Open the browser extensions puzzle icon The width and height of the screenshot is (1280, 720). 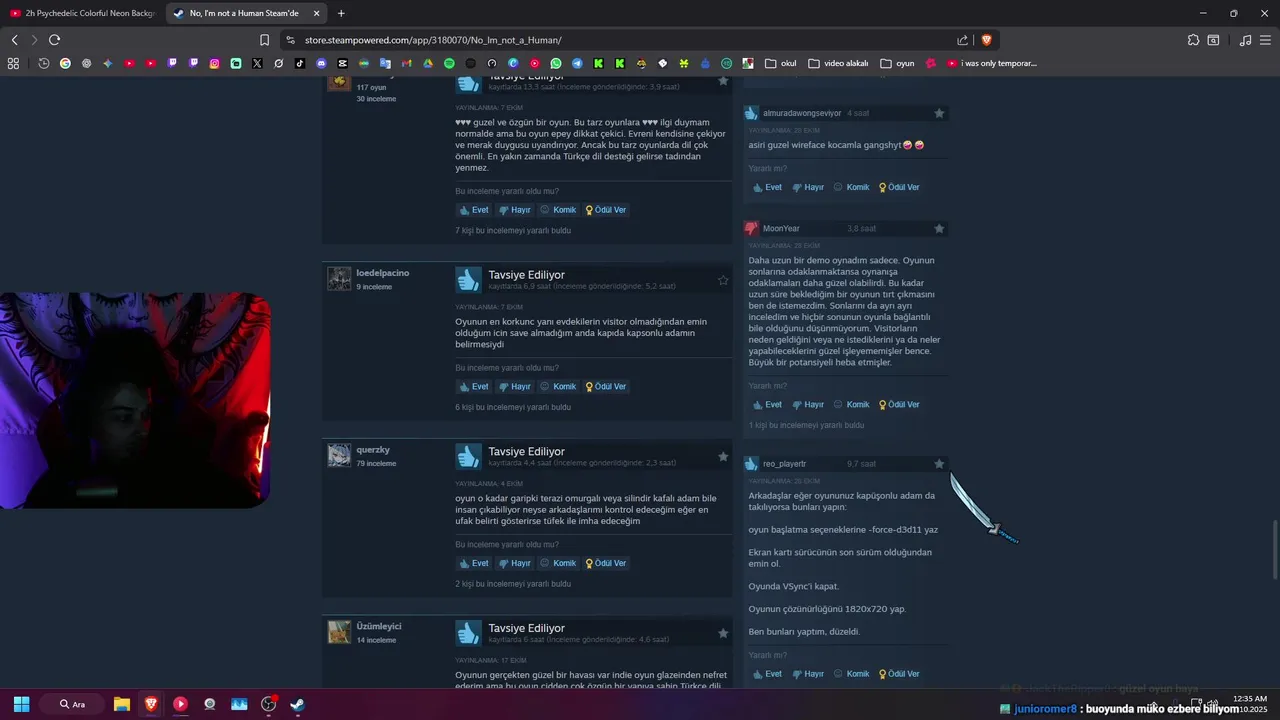[1193, 40]
